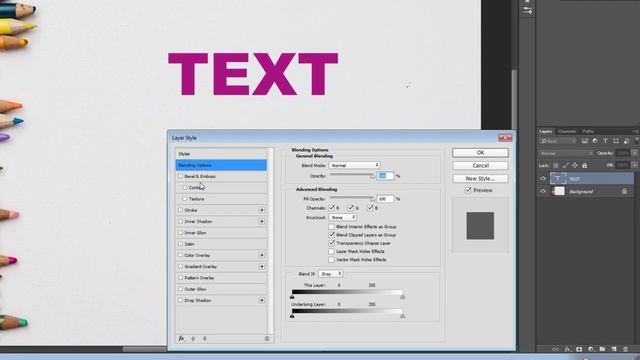Click the General Blending Opacity slider
Screen dimensions: 640x360
click(x=352, y=176)
